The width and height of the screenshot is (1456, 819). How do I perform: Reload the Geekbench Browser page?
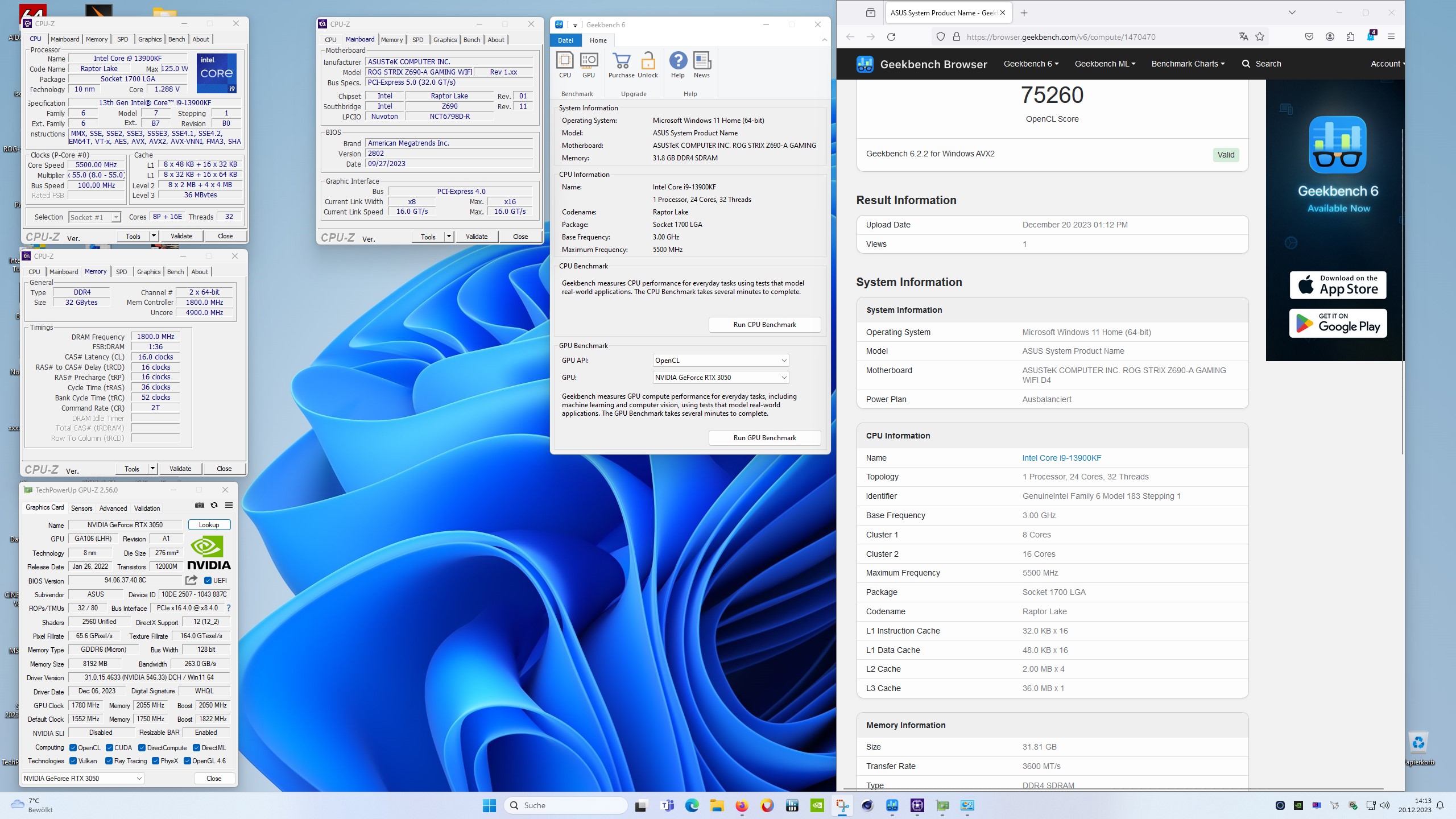pyautogui.click(x=891, y=37)
